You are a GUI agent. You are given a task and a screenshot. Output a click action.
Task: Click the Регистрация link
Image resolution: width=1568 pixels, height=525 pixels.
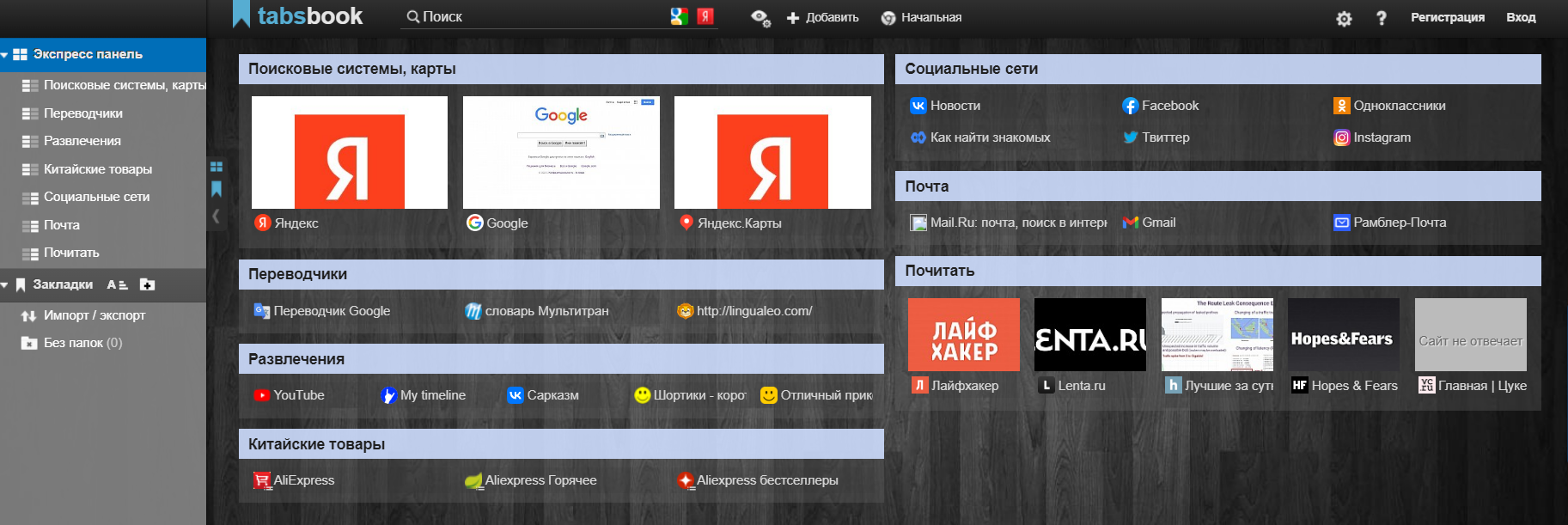[x=1448, y=17]
